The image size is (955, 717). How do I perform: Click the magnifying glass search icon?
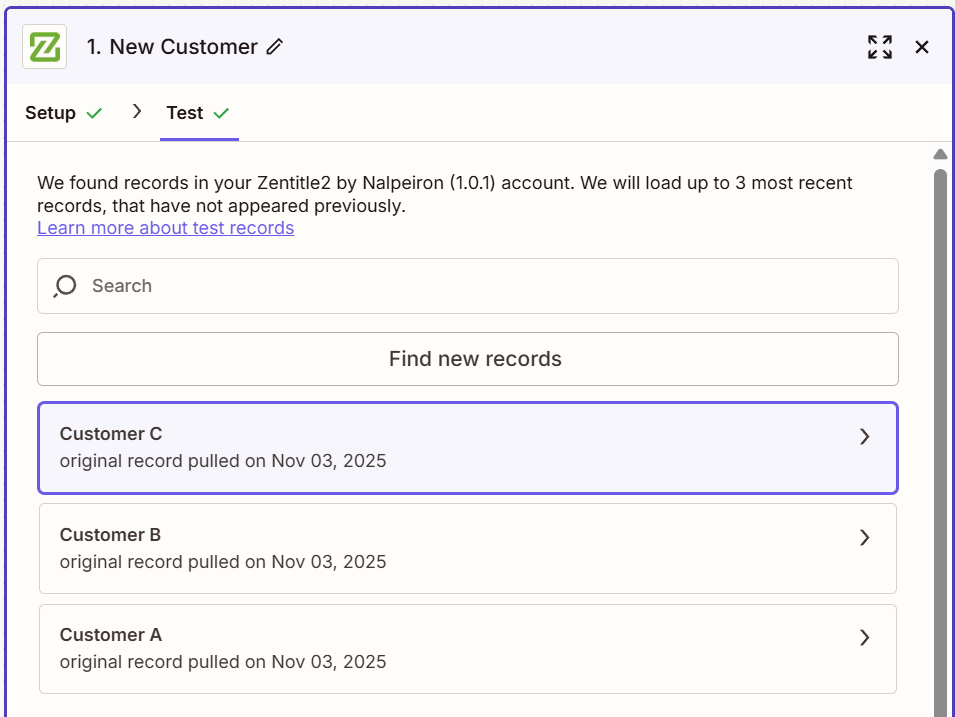65,286
